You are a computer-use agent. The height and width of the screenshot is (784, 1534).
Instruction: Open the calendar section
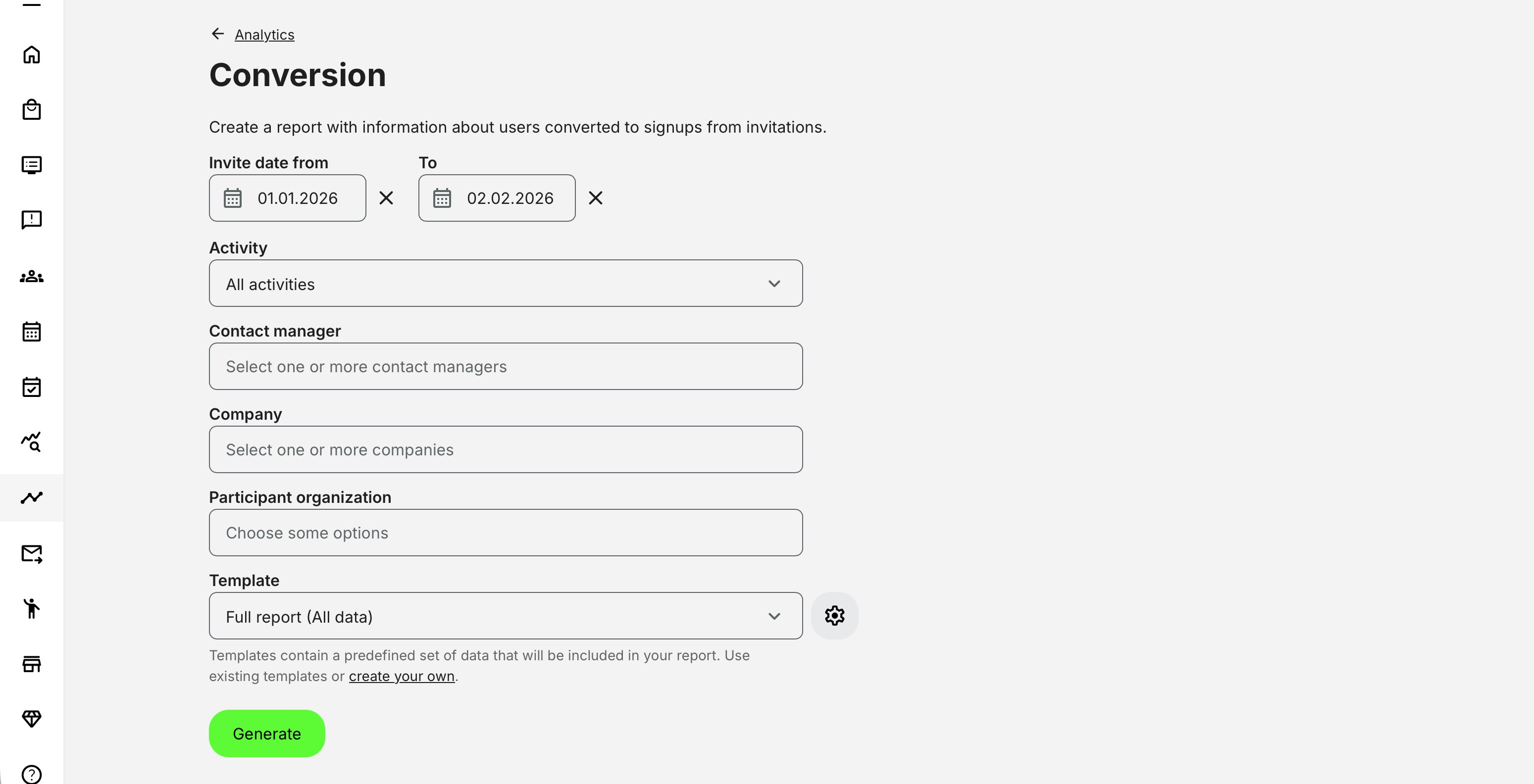(x=32, y=332)
